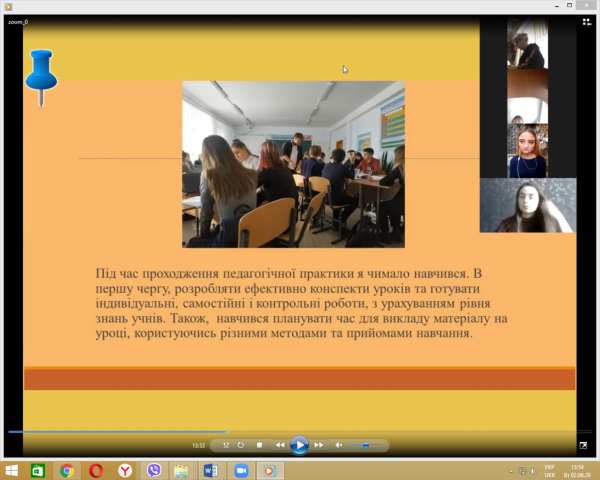This screenshot has height=480, width=600.
Task: Toggle repeat mode for playback
Action: (241, 445)
